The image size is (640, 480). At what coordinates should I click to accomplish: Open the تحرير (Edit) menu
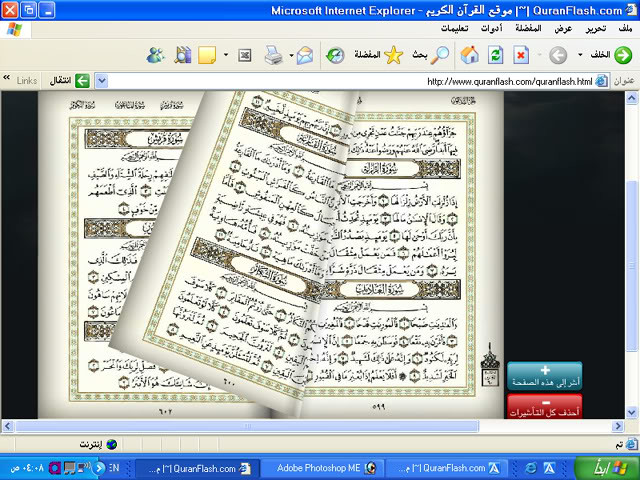point(596,29)
